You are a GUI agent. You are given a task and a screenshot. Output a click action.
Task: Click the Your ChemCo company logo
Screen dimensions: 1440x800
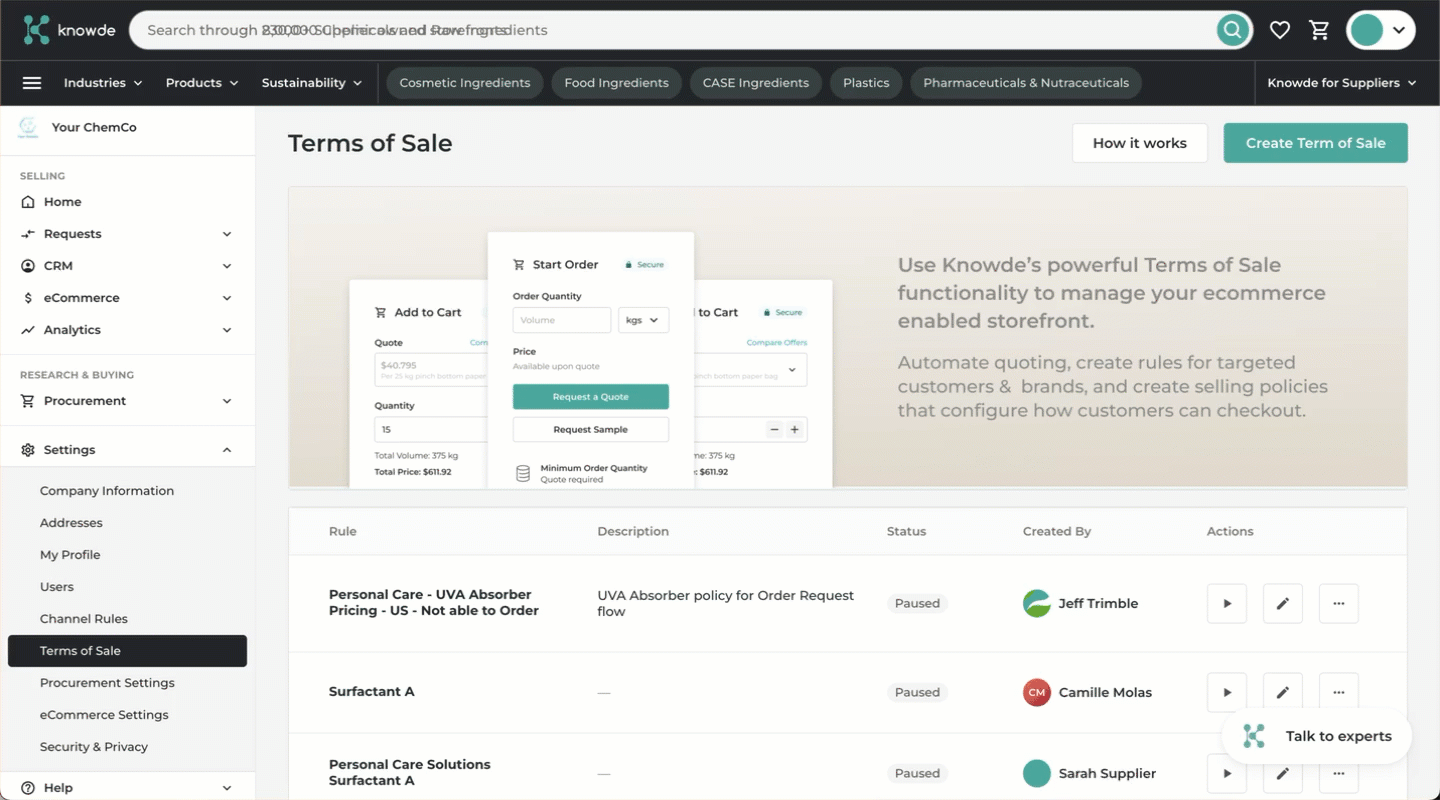pos(28,128)
